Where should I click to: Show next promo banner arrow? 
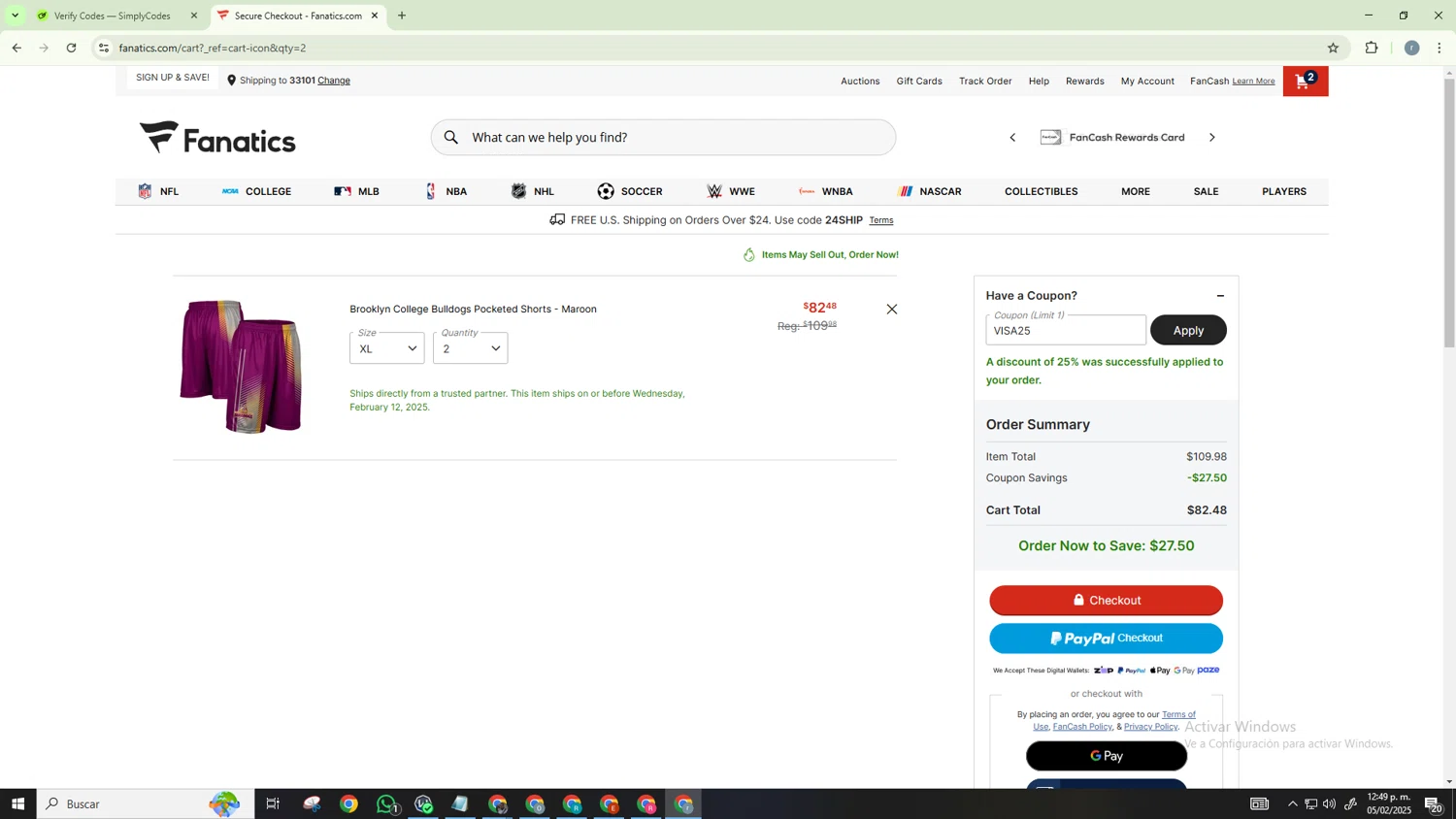coord(1211,138)
